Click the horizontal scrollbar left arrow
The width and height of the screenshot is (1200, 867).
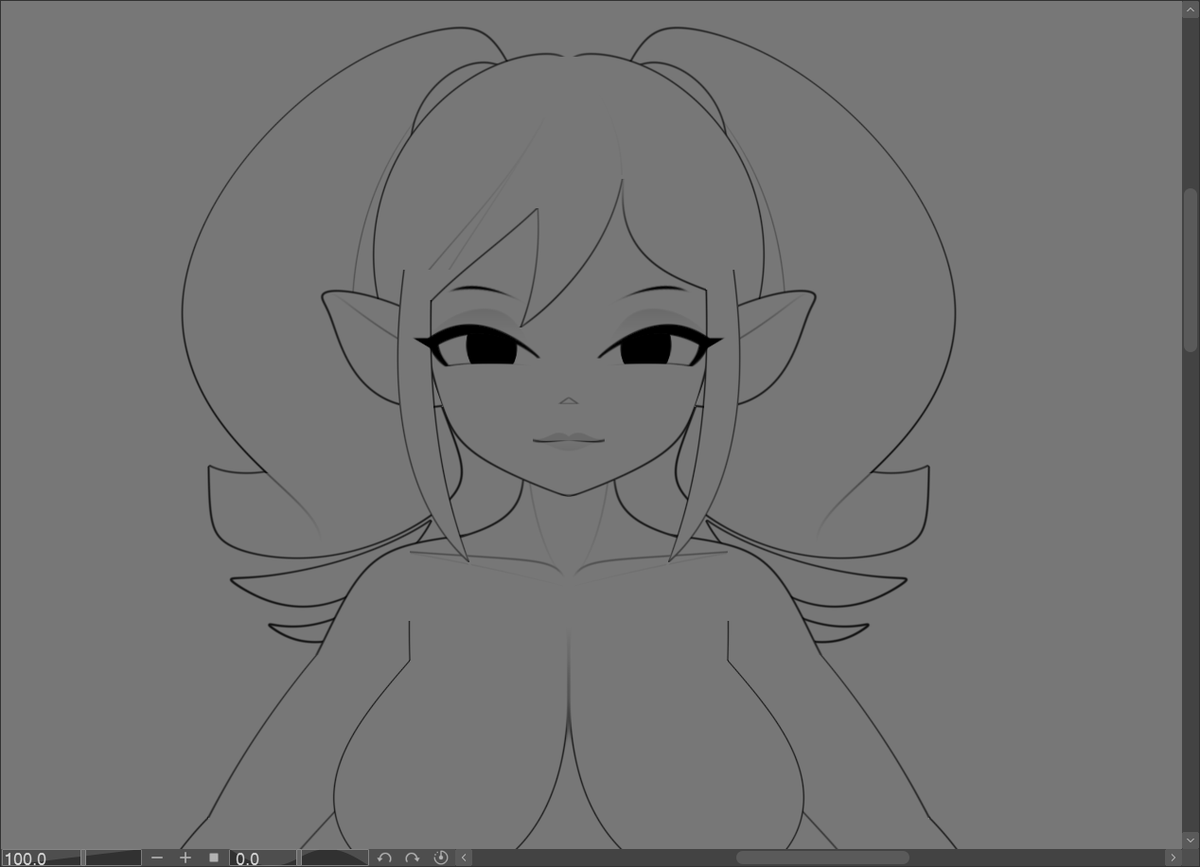(464, 858)
